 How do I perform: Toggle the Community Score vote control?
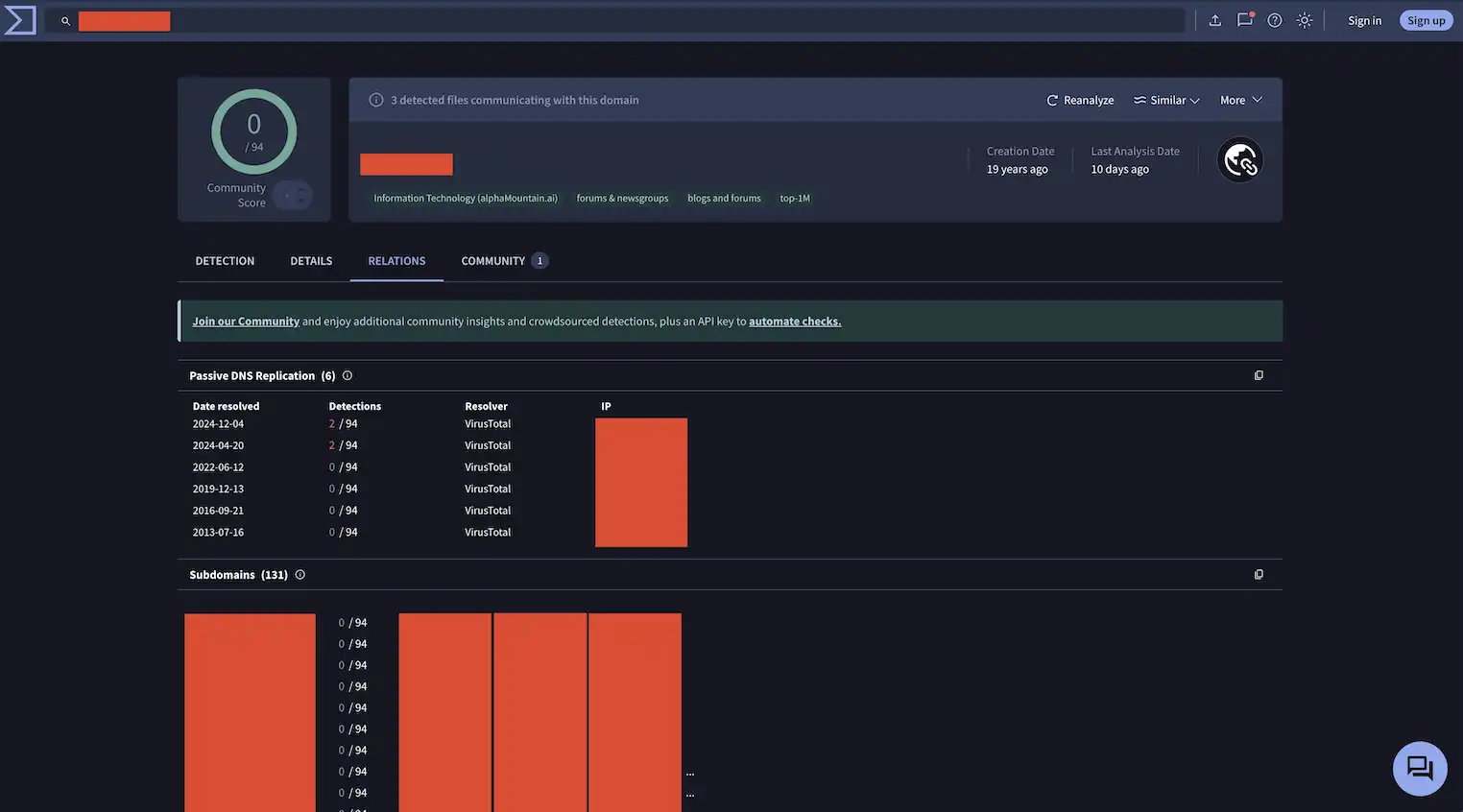point(292,195)
